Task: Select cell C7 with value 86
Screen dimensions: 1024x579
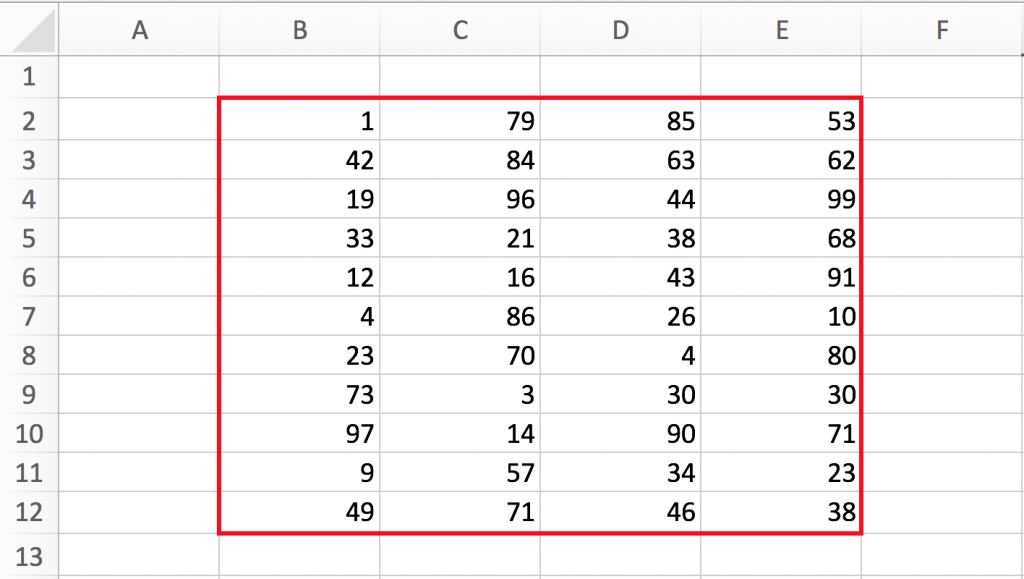Action: [460, 317]
